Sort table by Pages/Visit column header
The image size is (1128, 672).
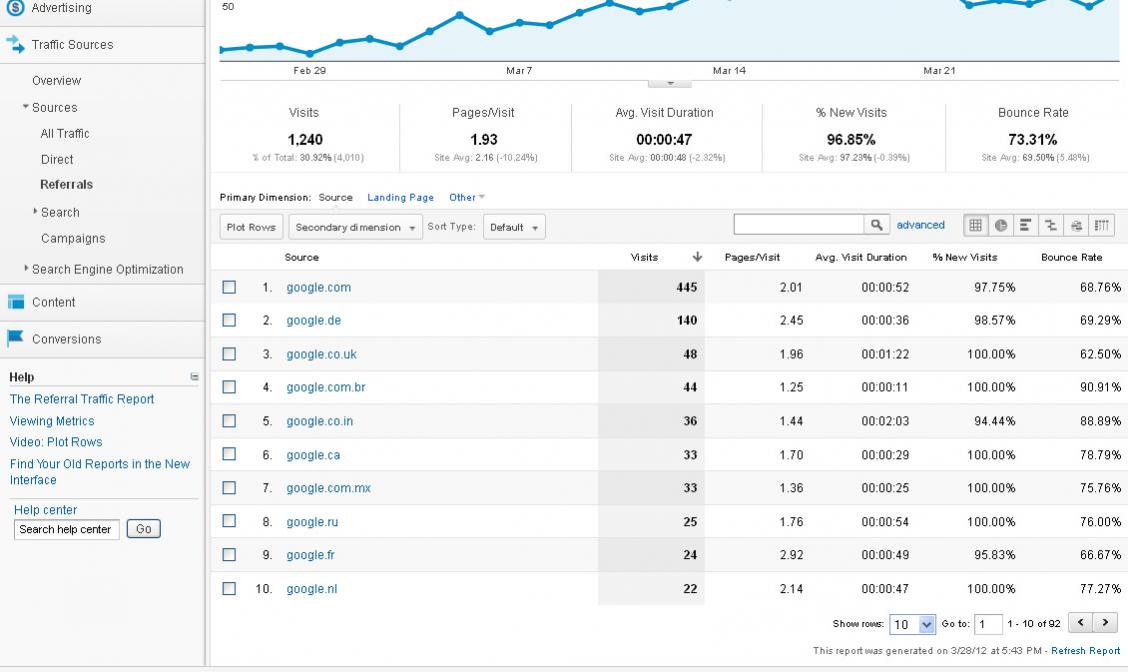pyautogui.click(x=752, y=257)
